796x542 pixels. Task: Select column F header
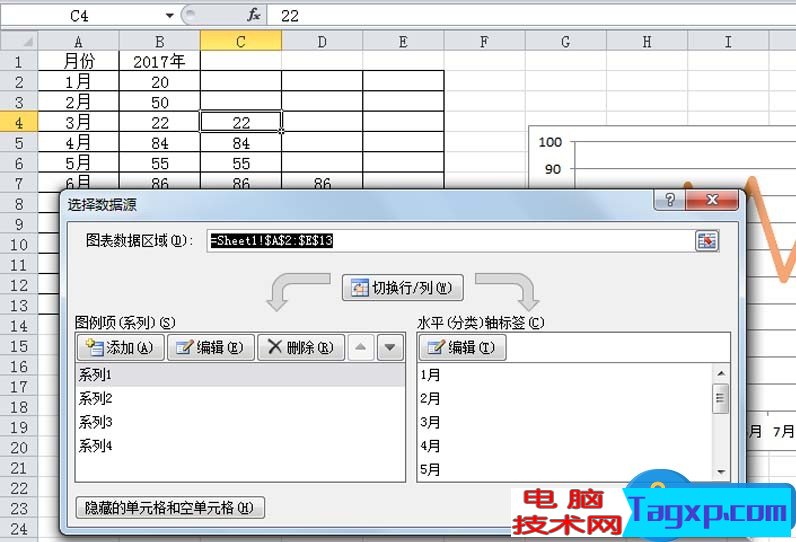(484, 41)
